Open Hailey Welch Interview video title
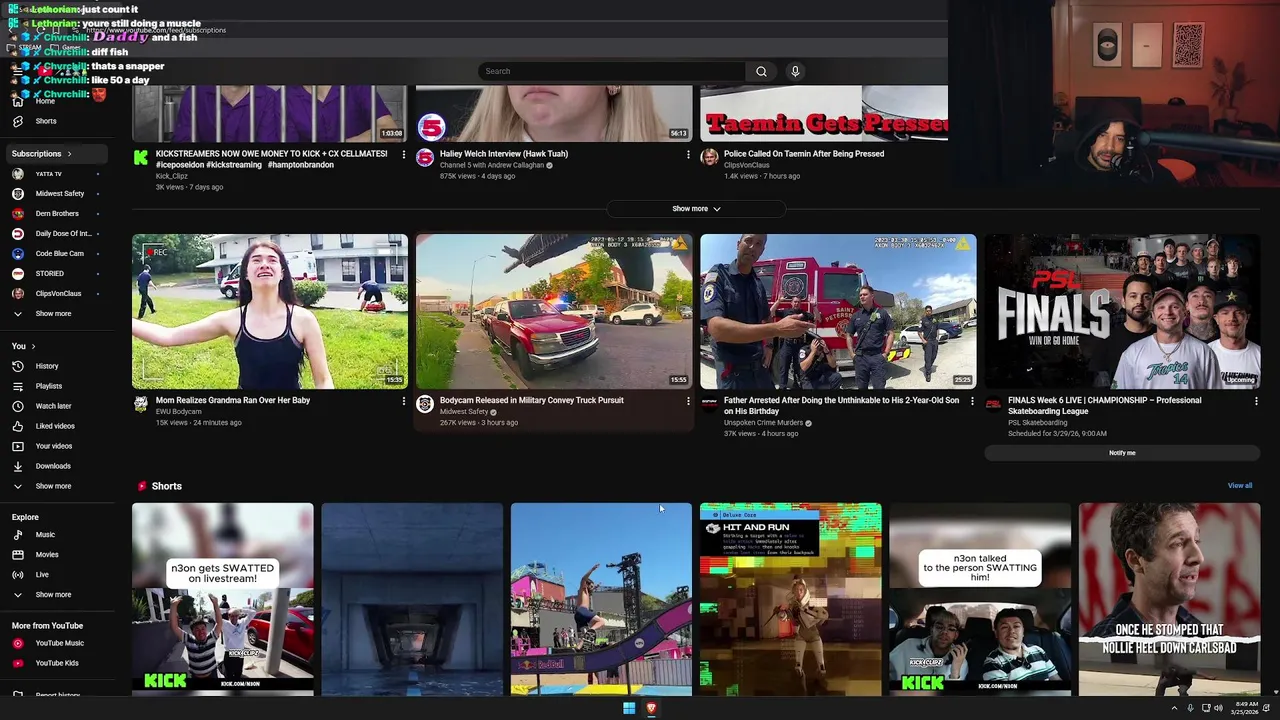Viewport: 1280px width, 720px height. click(x=504, y=154)
